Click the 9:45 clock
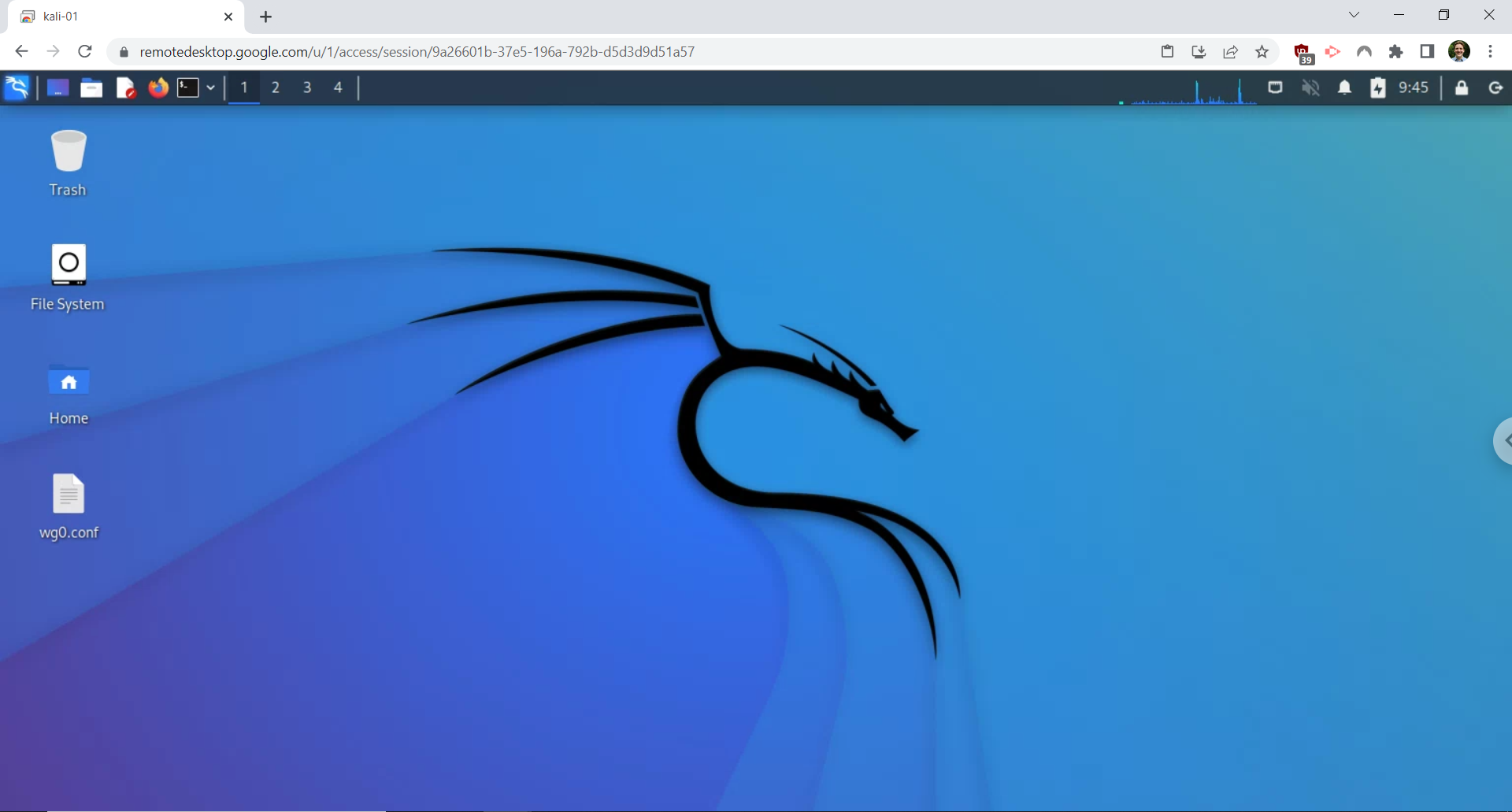This screenshot has height=812, width=1512. [1413, 87]
